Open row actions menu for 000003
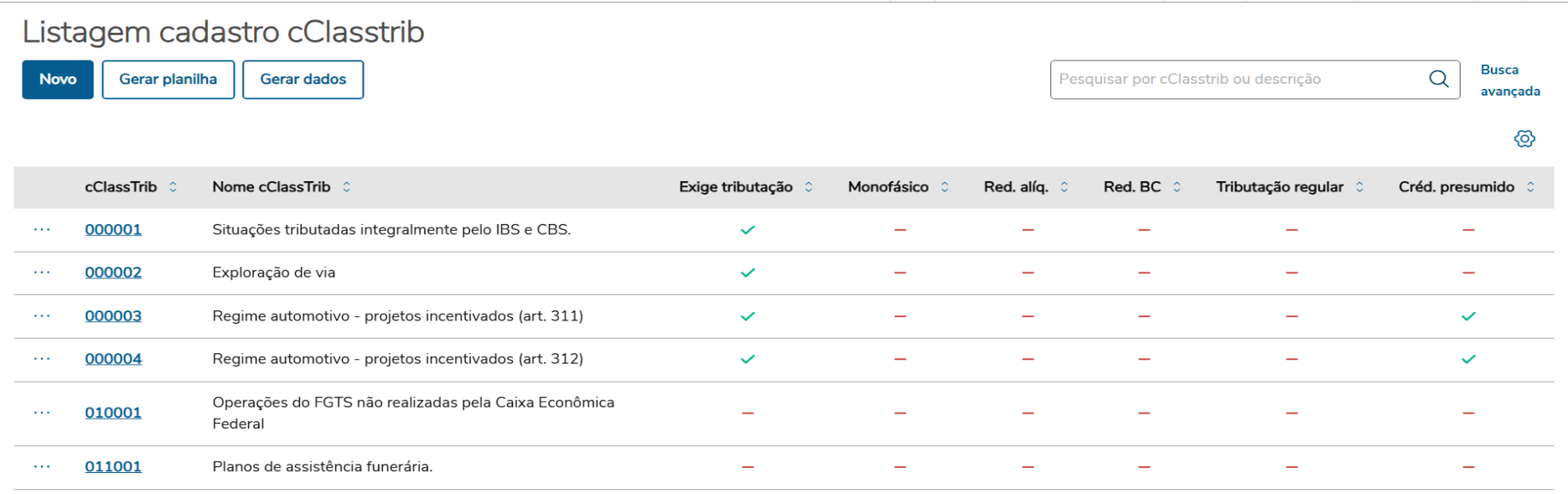 42,316
